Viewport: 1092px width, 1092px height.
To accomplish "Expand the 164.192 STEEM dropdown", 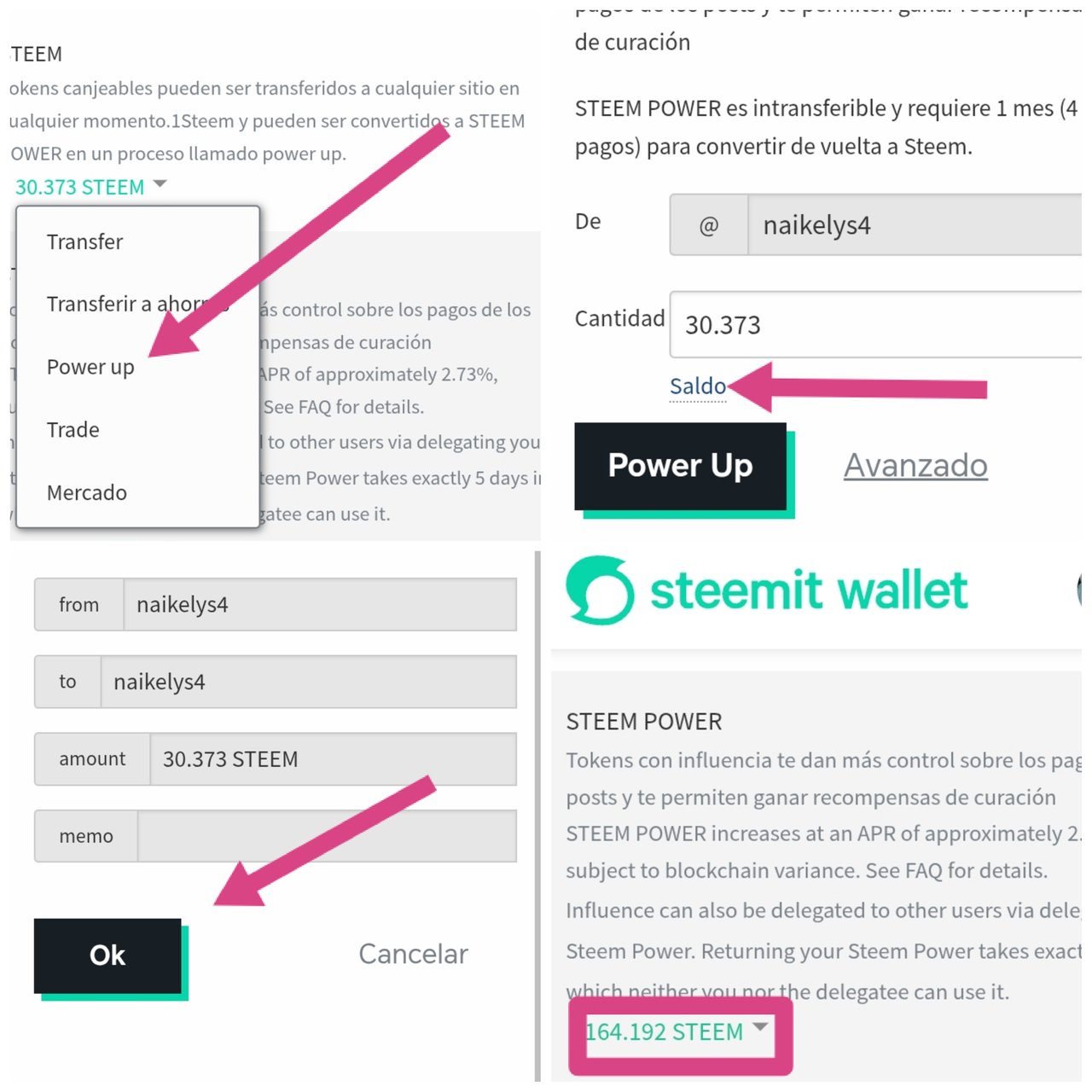I will pyautogui.click(x=761, y=1027).
